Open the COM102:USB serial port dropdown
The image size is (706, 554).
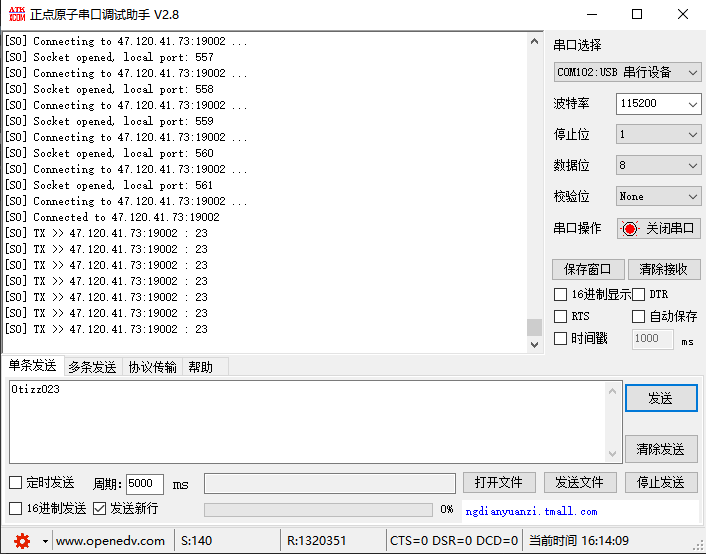tap(627, 72)
